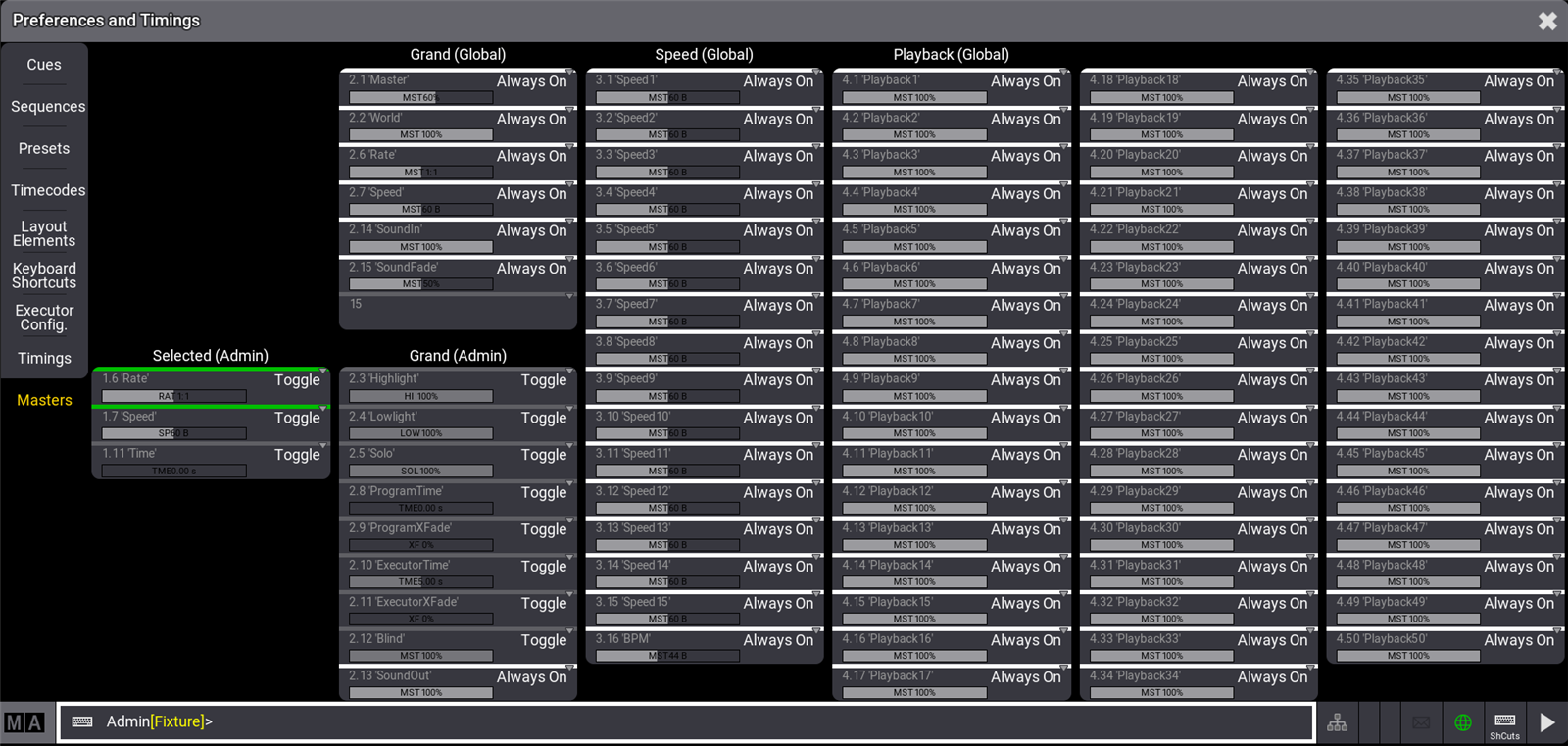Click the Admin[Fixture] command line input
Image resolution: width=1568 pixels, height=746 pixels.
tap(686, 722)
